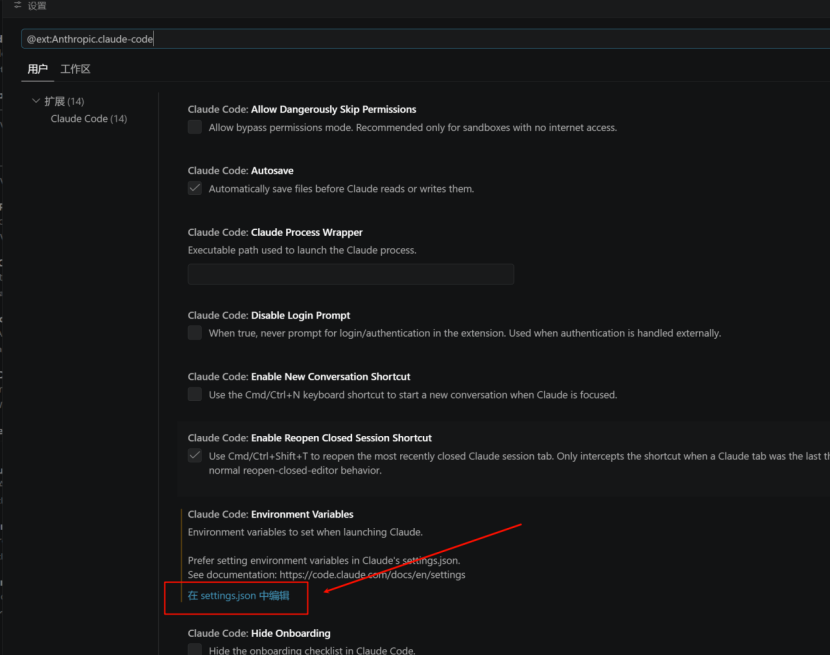Click the Environment Variables setting title
The image size is (830, 655).
(x=270, y=515)
